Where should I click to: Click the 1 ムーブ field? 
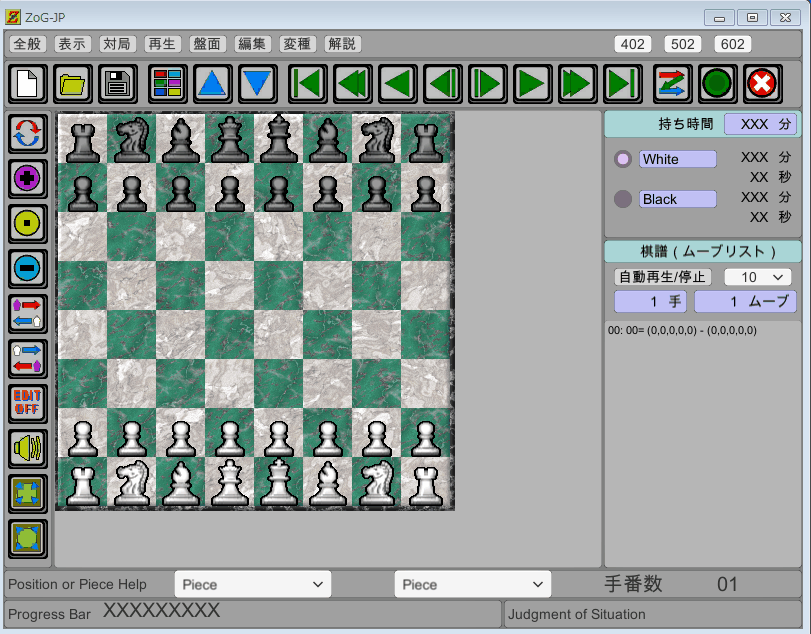[x=745, y=301]
